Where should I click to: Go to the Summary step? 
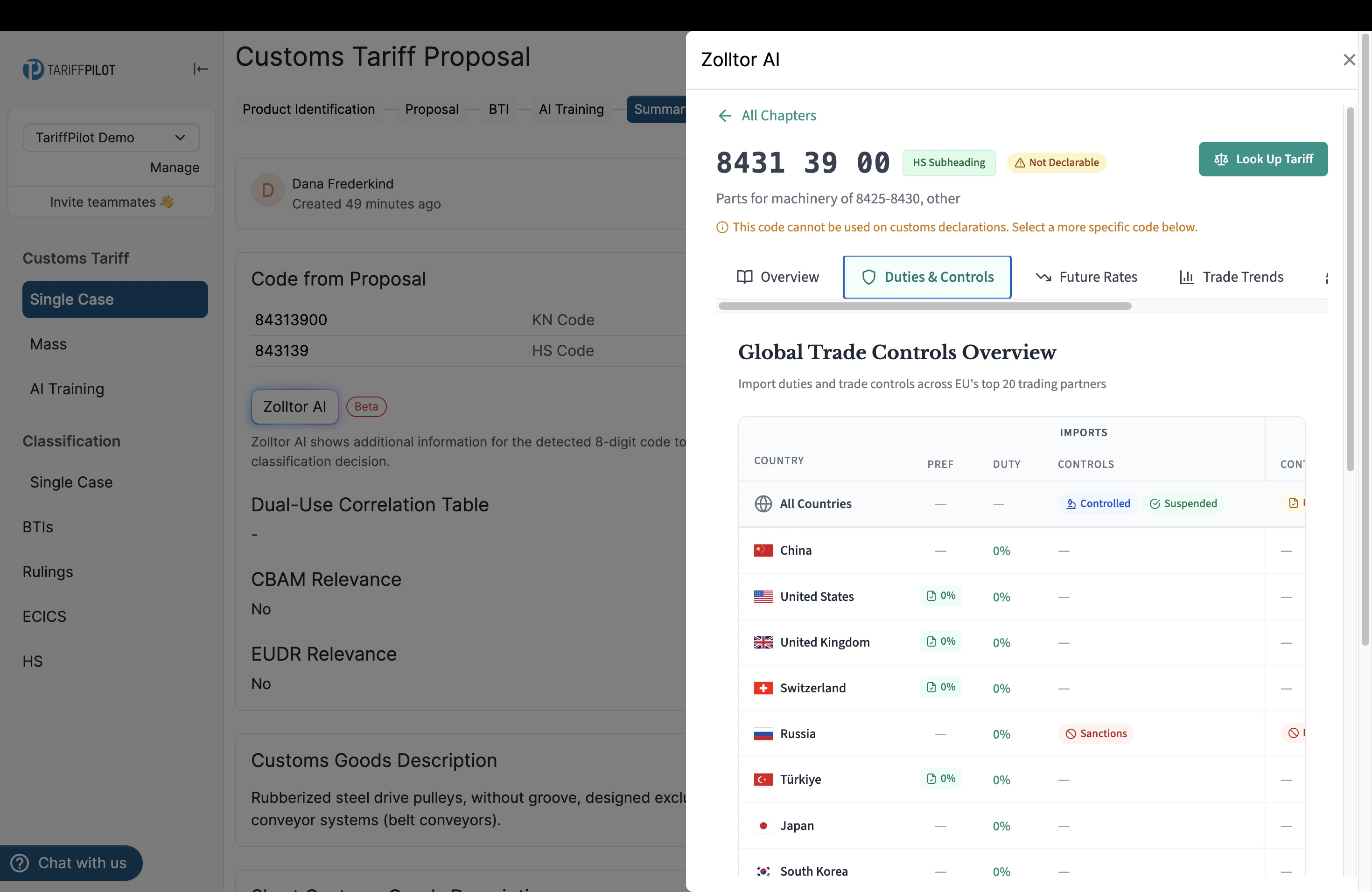pos(657,109)
